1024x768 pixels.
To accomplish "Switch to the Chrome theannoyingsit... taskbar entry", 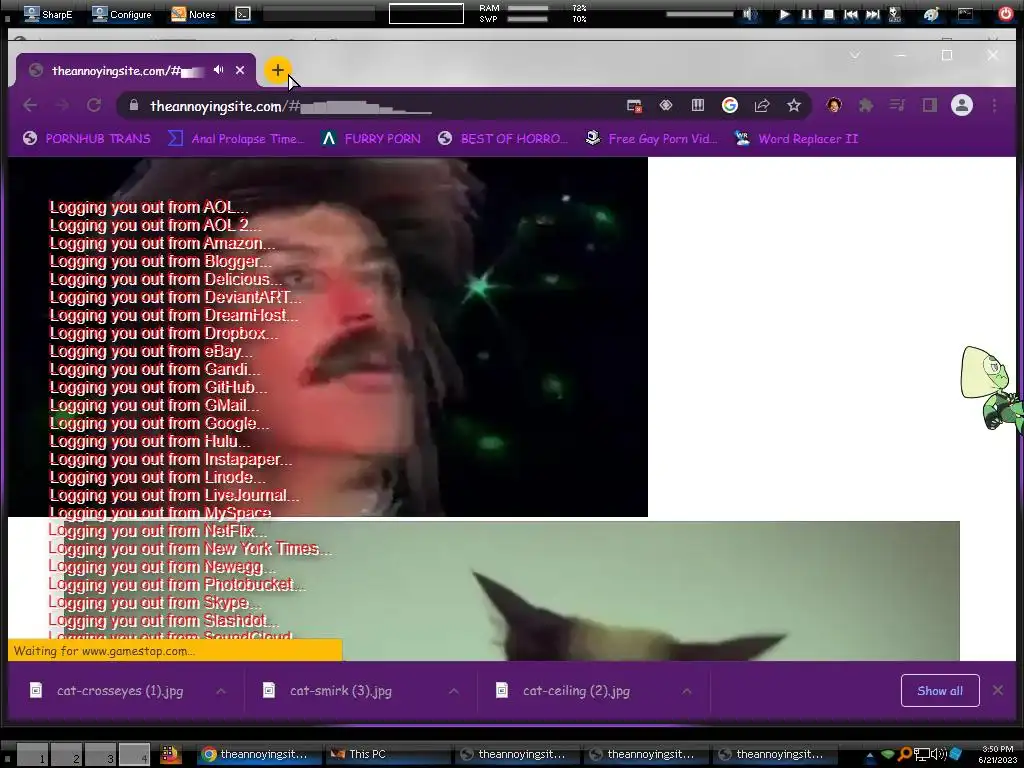I will click(259, 754).
